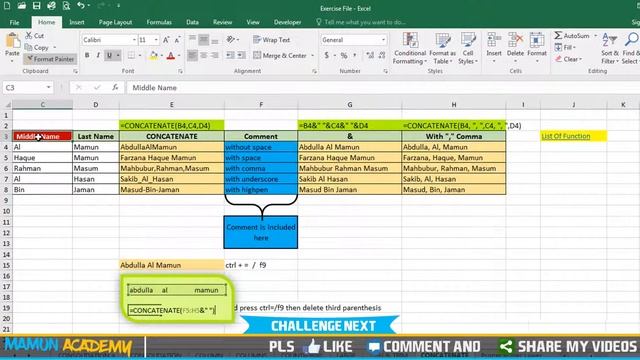Click Increase Decimal icon
Viewport: 640px width, 360px height.
pyautogui.click(x=370, y=55)
